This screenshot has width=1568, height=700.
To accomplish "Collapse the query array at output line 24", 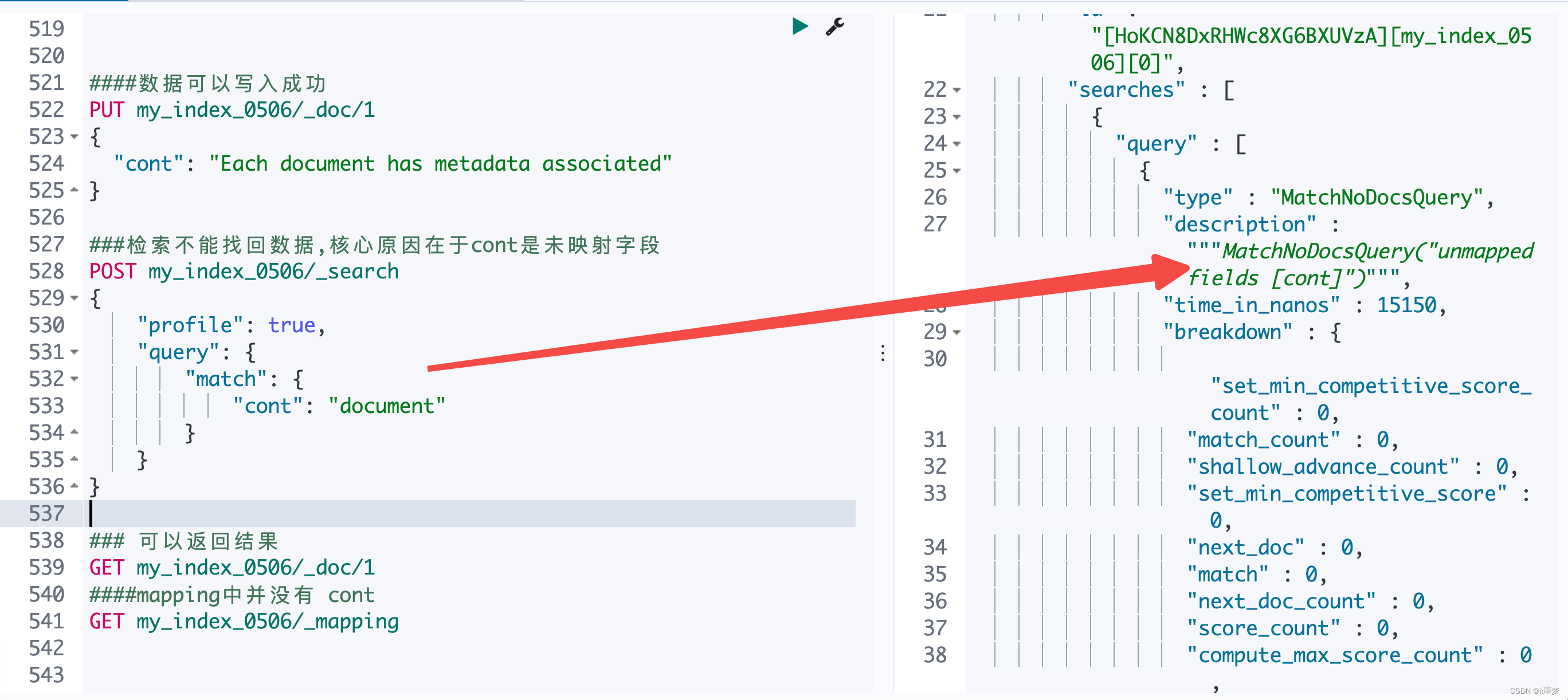I will tap(957, 144).
